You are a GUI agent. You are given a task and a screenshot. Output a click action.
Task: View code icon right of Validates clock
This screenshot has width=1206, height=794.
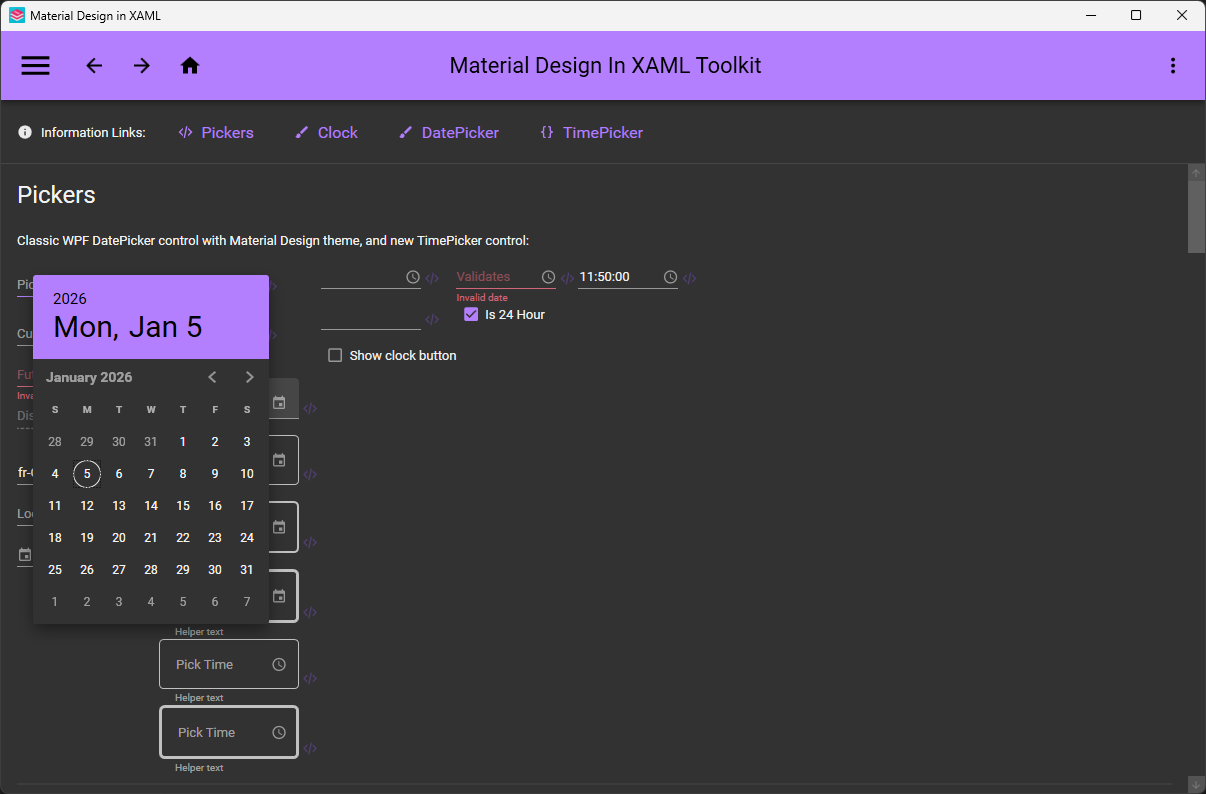[x=567, y=278]
